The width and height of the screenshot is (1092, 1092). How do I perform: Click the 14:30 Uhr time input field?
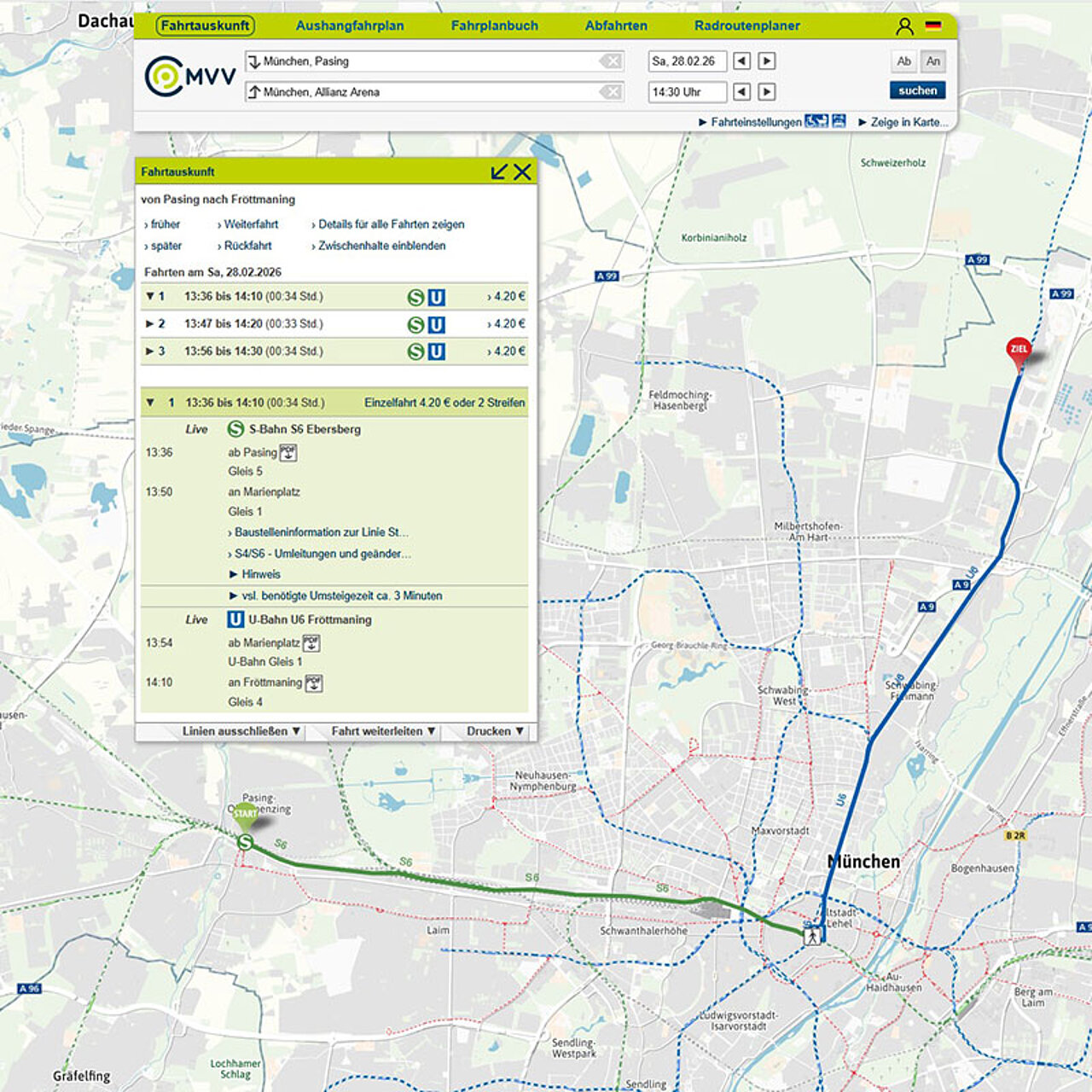point(687,92)
